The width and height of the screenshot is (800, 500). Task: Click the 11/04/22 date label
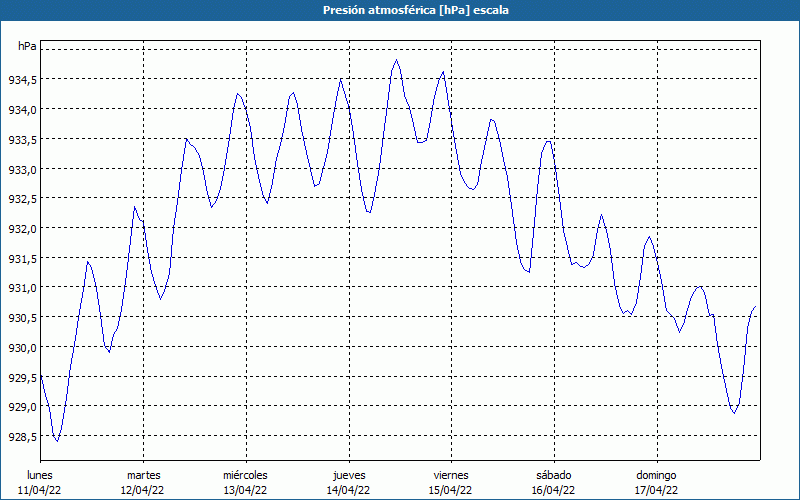(40, 490)
